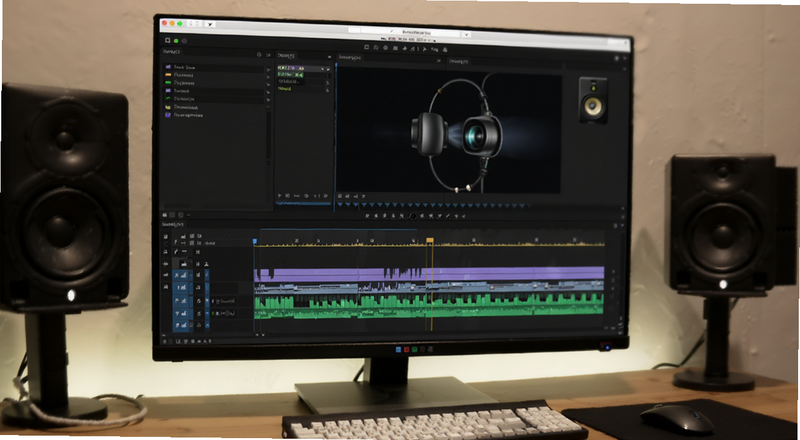Click step button right after second-panel play button
The height and width of the screenshot is (440, 800).
point(288,195)
